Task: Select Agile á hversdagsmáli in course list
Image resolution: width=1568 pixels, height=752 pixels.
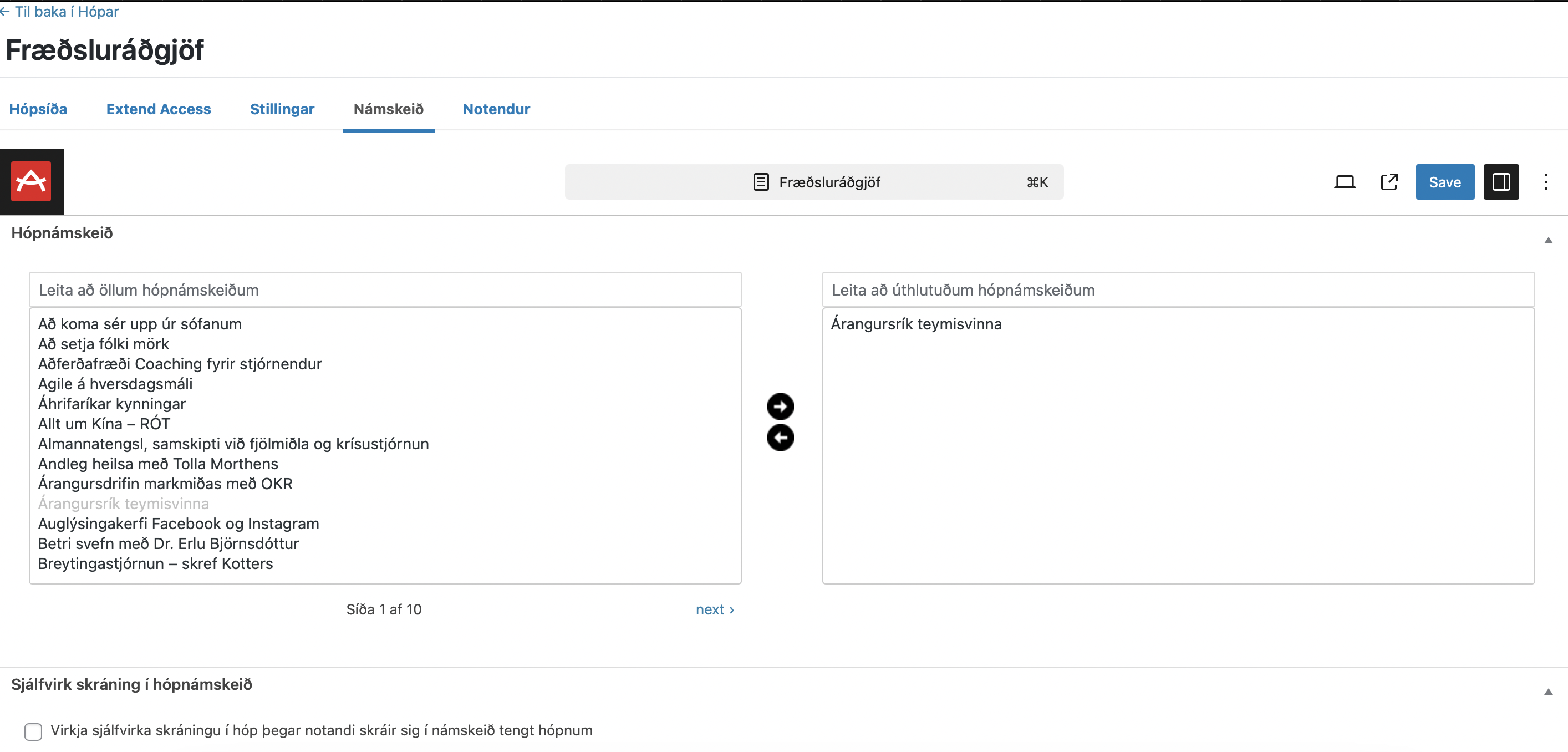Action: pos(115,384)
